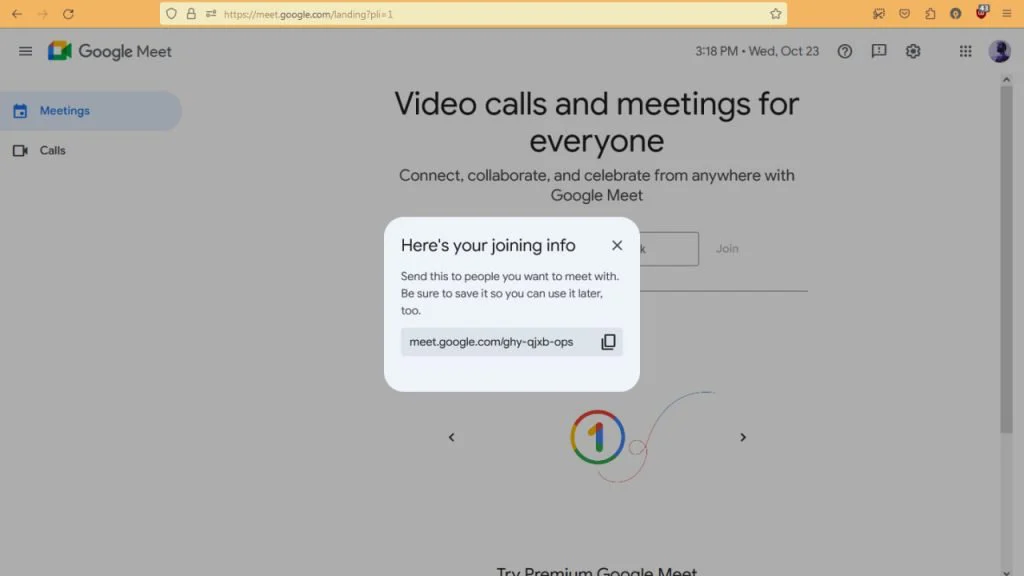Viewport: 1024px width, 576px height.
Task: Advance the carousel with right chevron
Action: pos(743,437)
